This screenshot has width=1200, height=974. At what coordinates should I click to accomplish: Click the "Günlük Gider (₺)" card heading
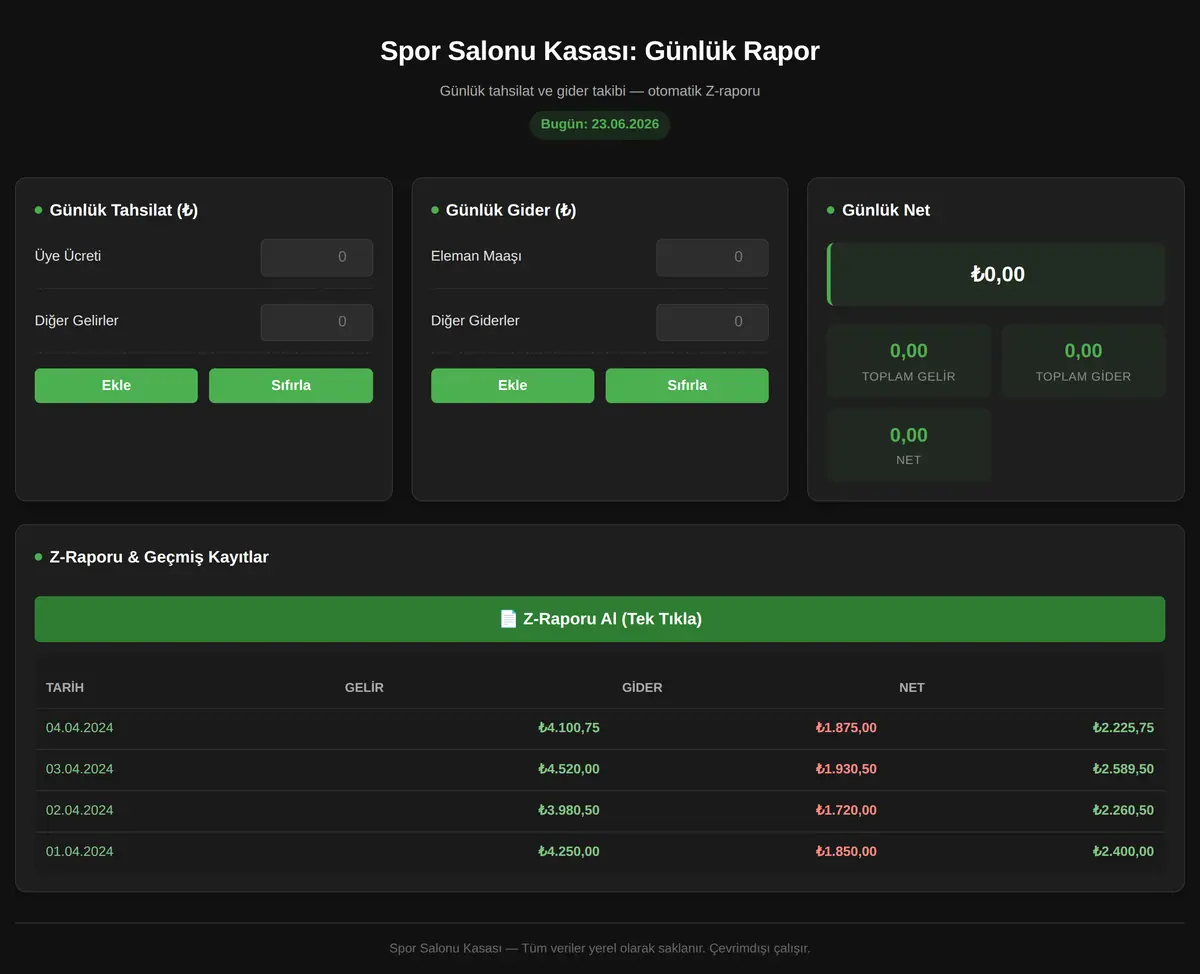coord(511,210)
